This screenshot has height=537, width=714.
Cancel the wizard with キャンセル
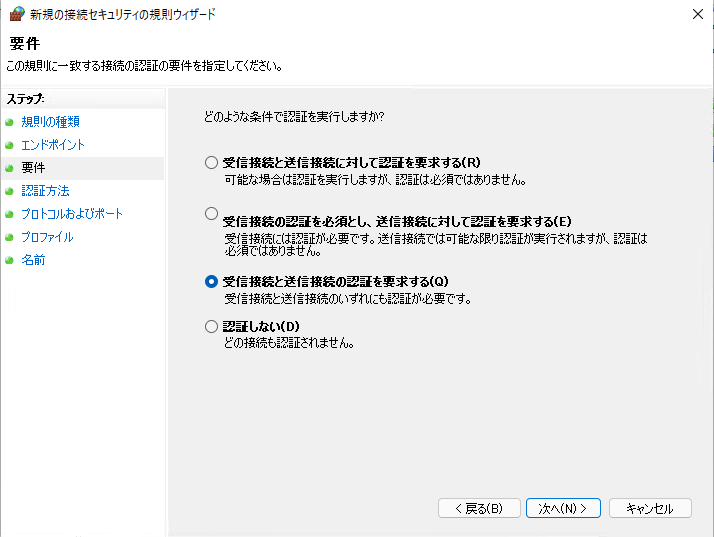click(x=650, y=508)
